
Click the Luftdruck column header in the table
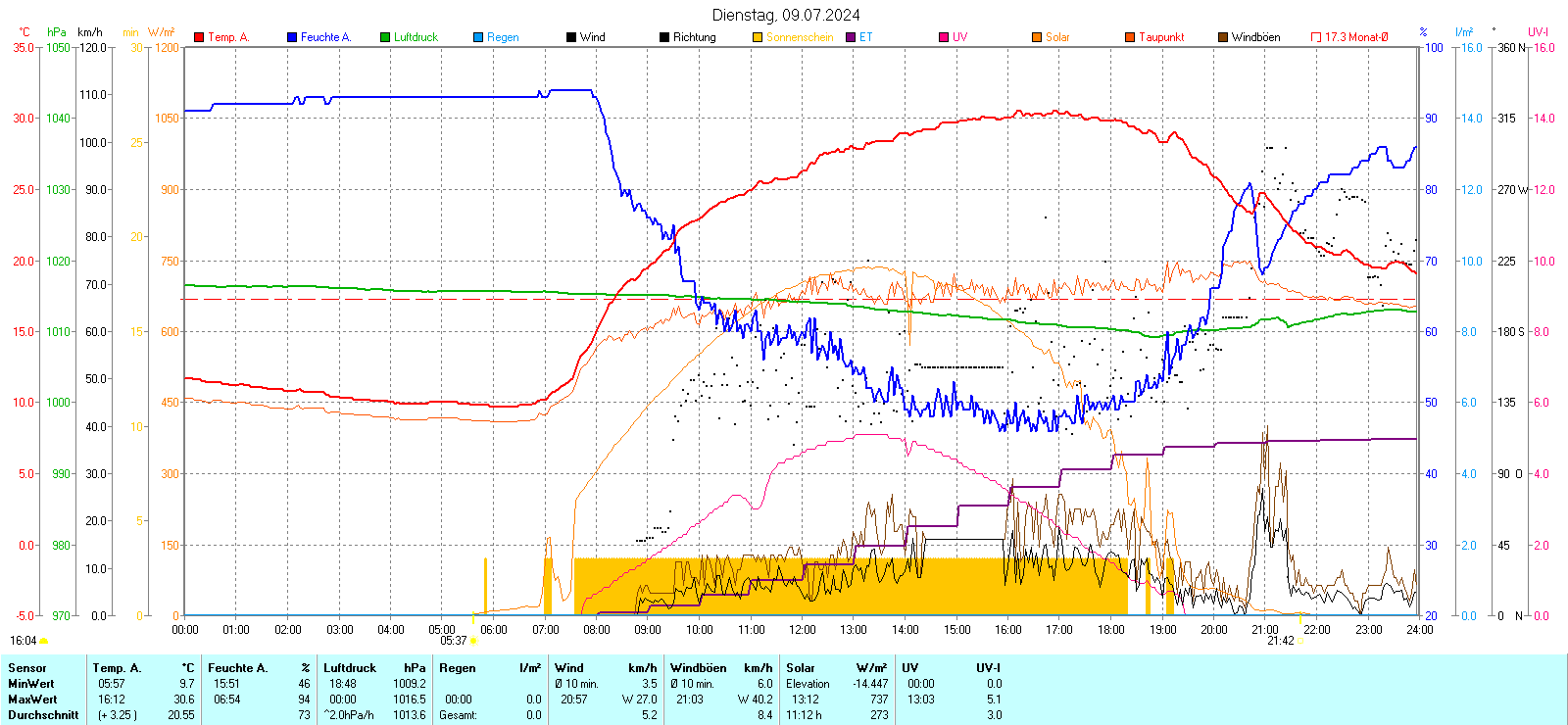[x=350, y=668]
